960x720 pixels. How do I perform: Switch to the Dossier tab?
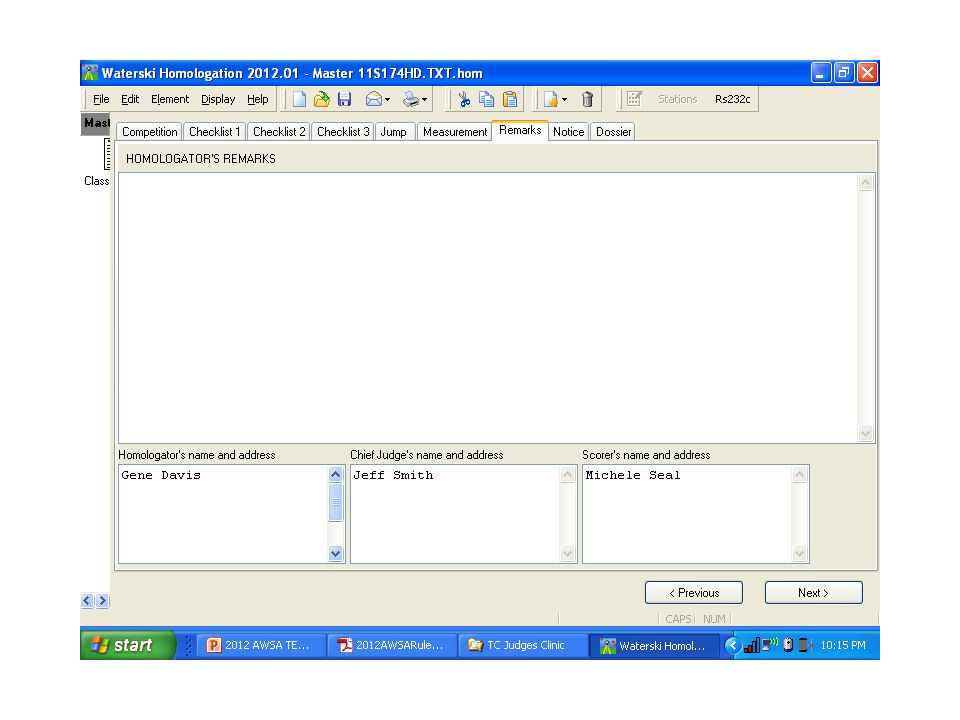click(x=613, y=132)
